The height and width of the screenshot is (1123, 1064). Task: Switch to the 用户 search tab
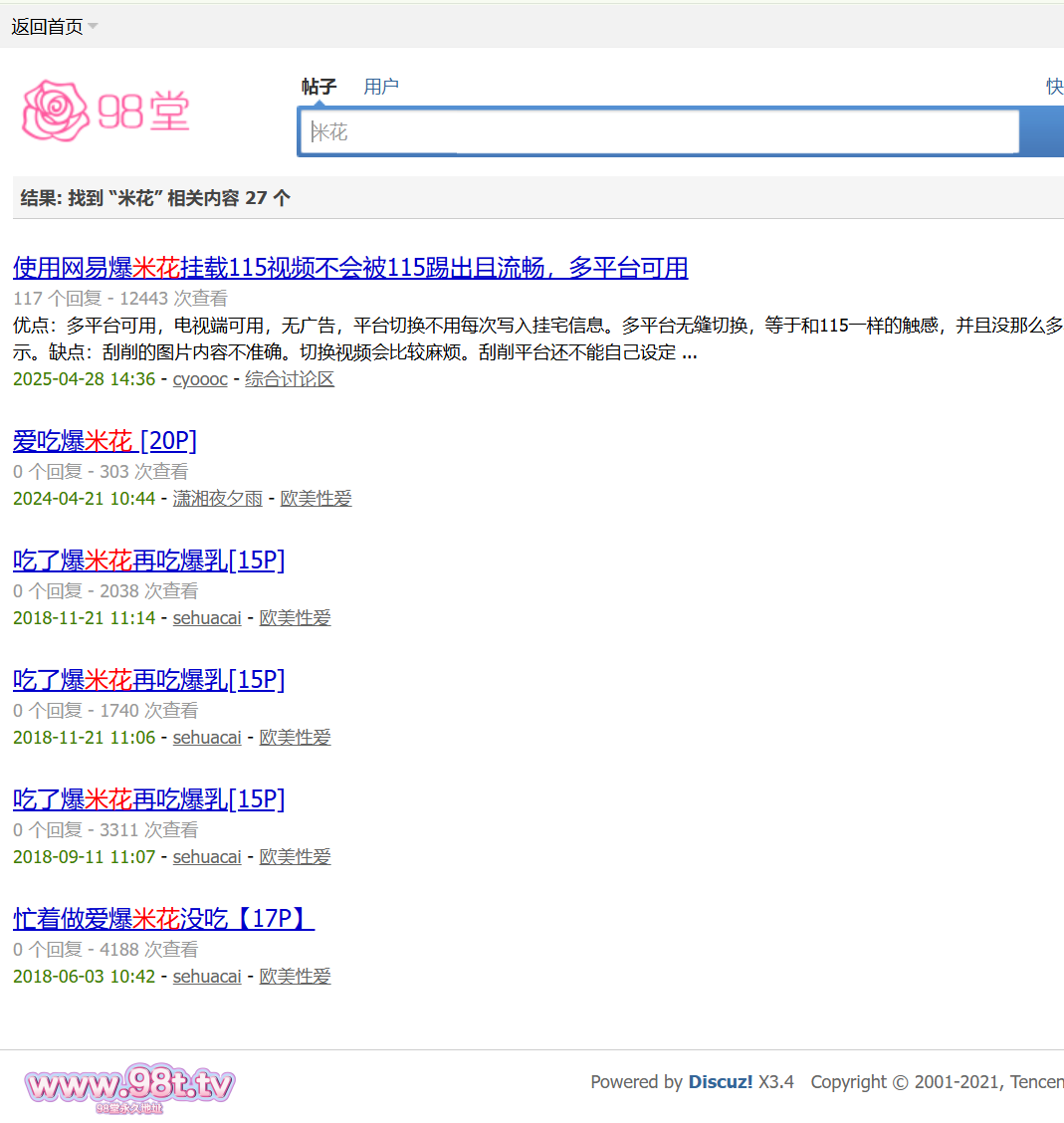point(381,87)
